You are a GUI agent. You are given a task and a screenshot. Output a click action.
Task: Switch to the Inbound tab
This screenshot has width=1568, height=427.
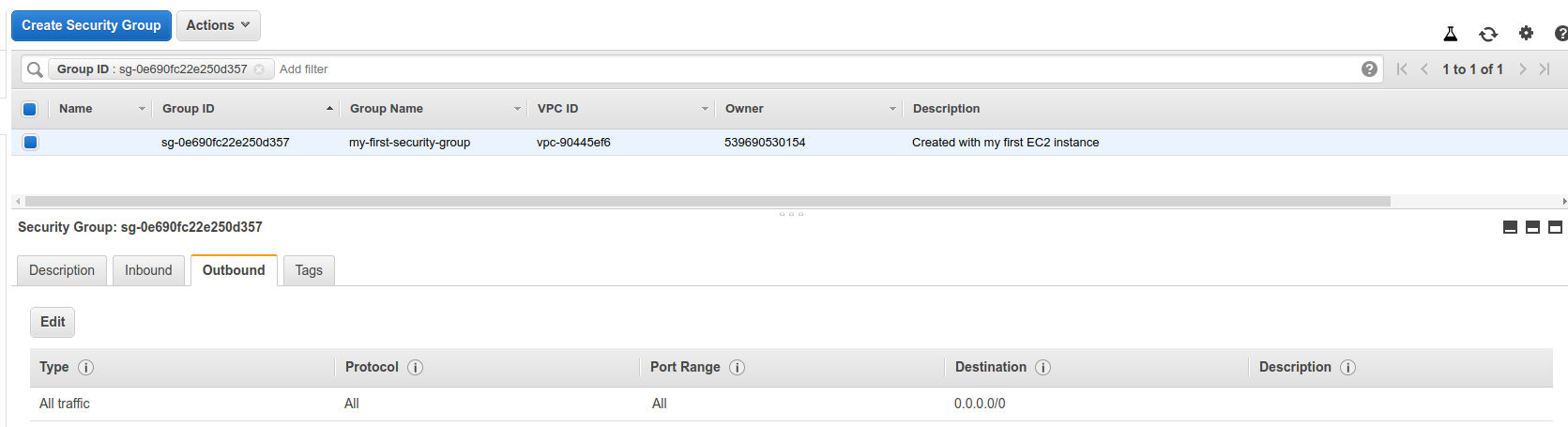pyautogui.click(x=148, y=270)
